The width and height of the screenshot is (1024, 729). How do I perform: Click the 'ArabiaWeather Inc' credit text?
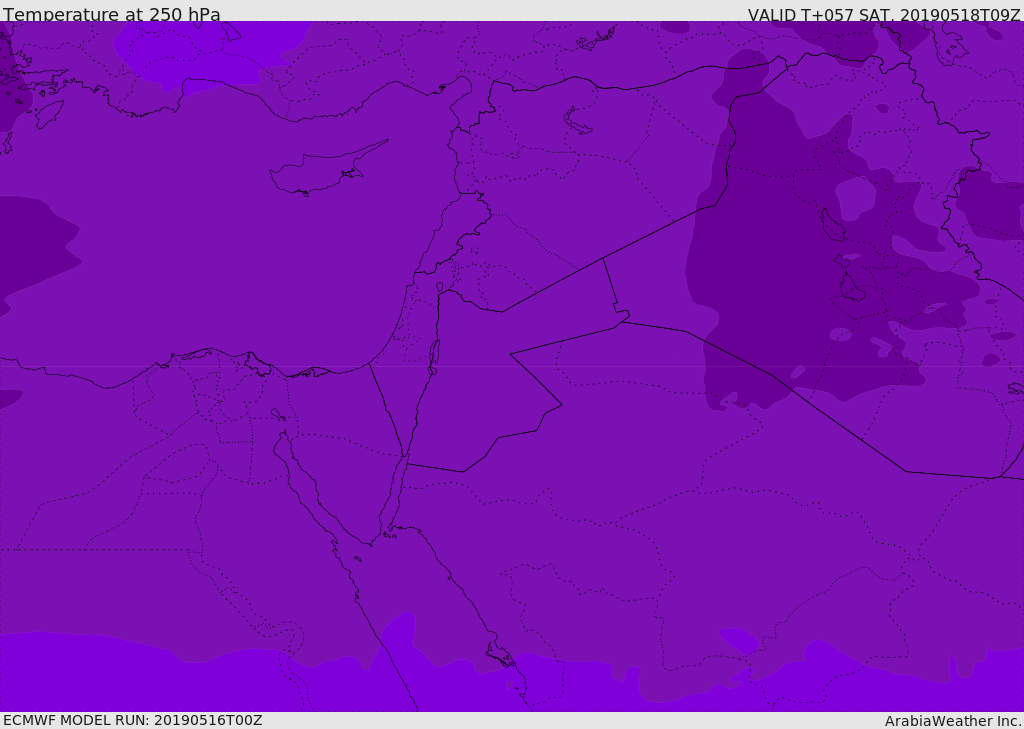click(x=953, y=721)
